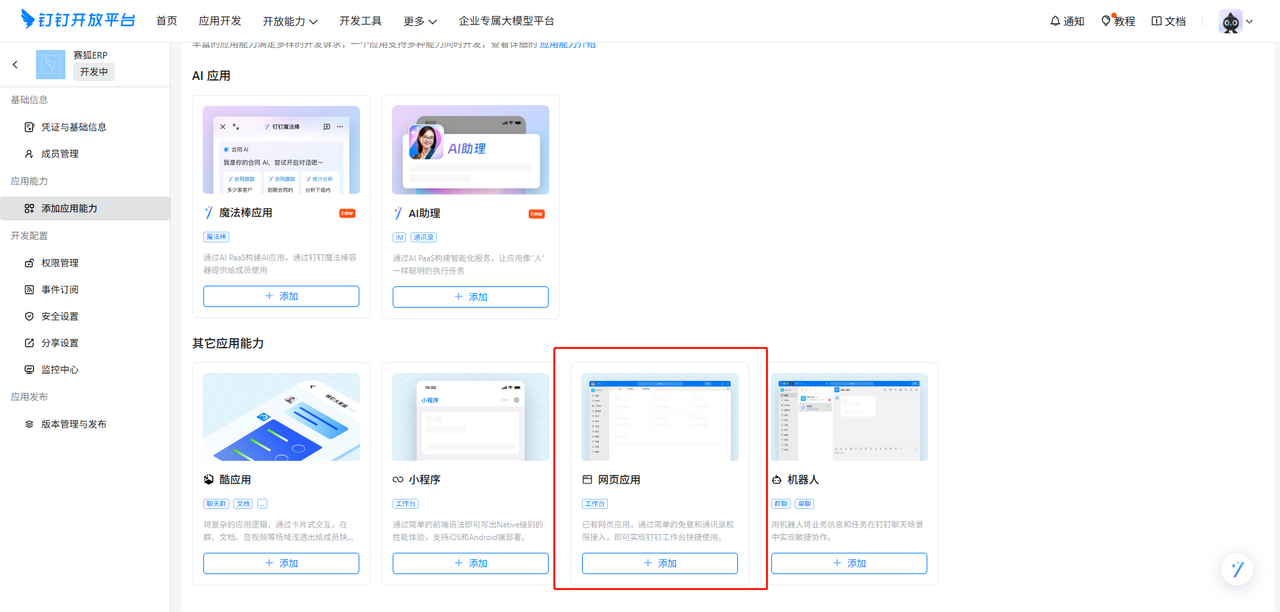Click the 小程序 preview thumbnail

pos(470,417)
